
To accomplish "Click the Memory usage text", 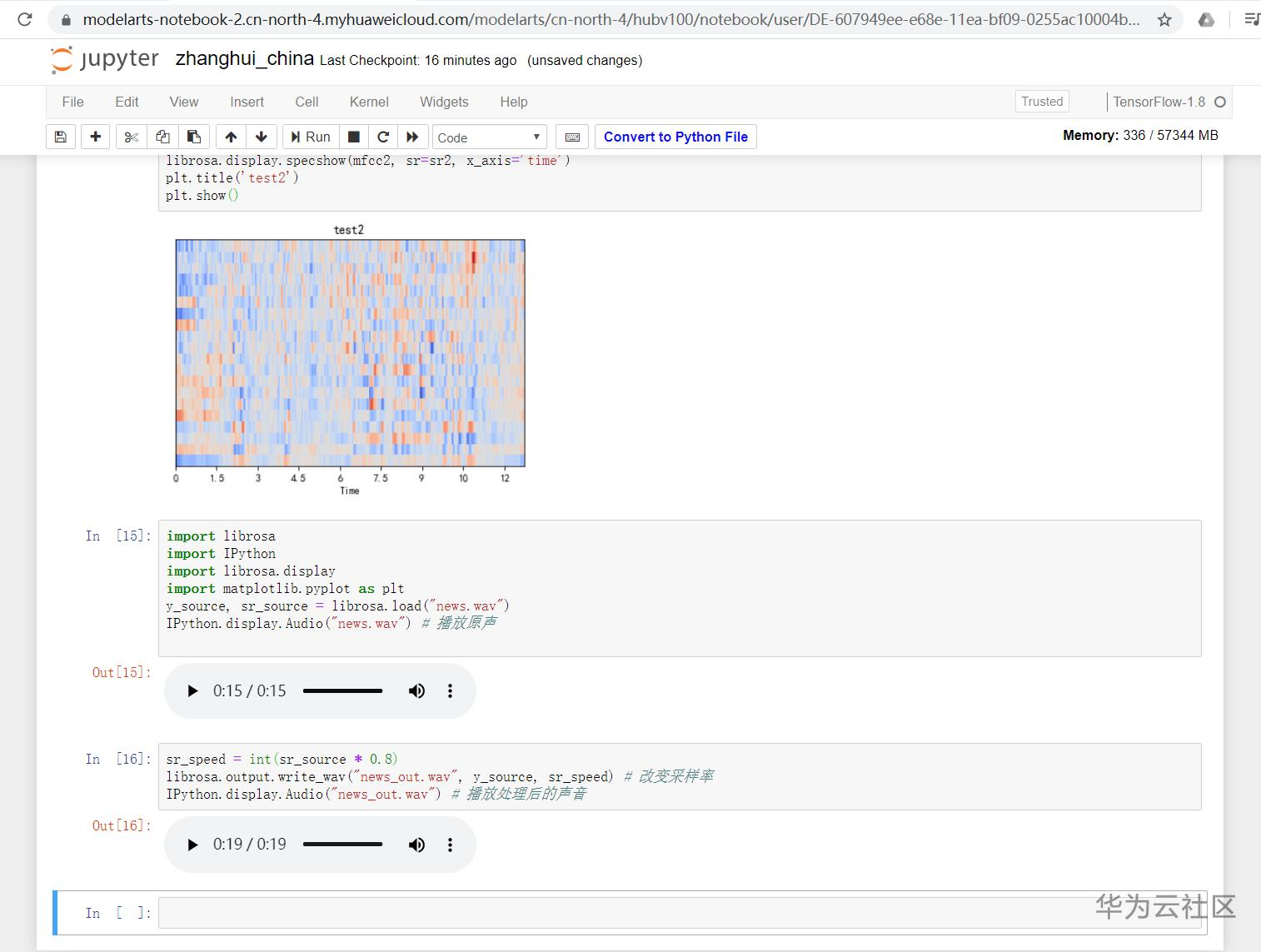I will pyautogui.click(x=1140, y=135).
